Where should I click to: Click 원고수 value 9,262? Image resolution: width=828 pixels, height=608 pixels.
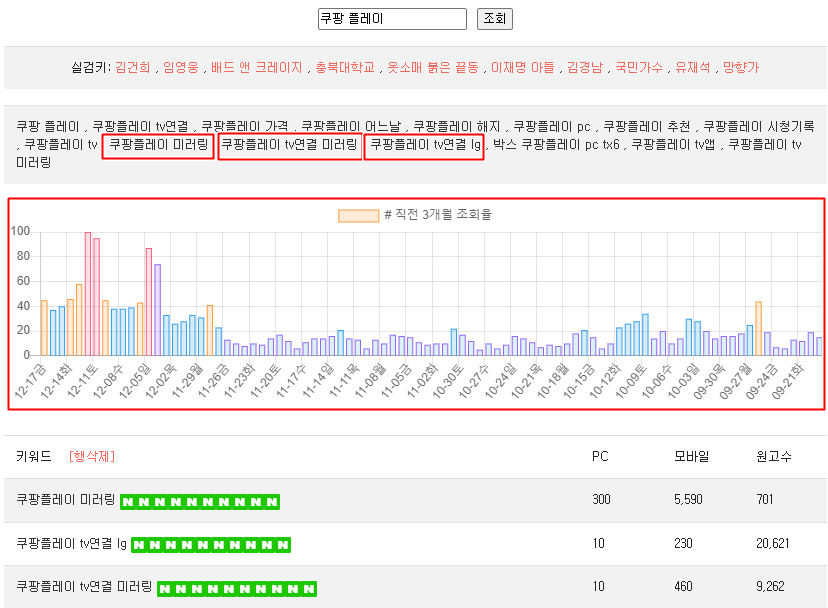[770, 586]
